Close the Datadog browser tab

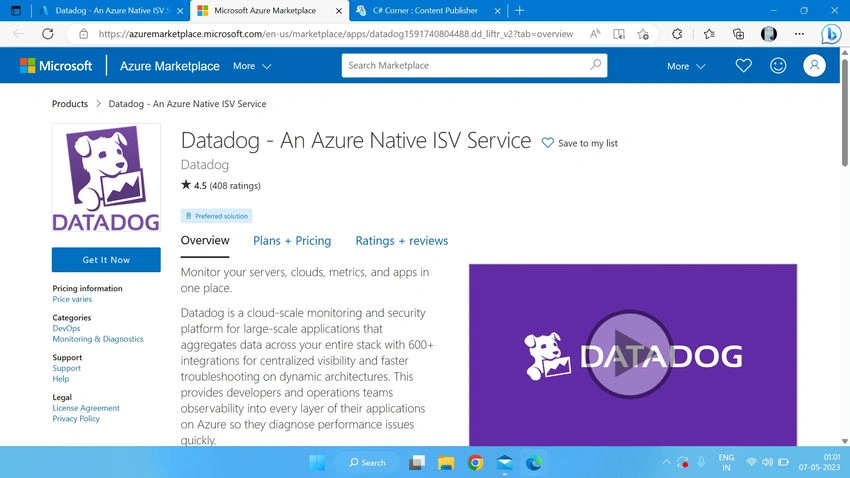pos(181,11)
